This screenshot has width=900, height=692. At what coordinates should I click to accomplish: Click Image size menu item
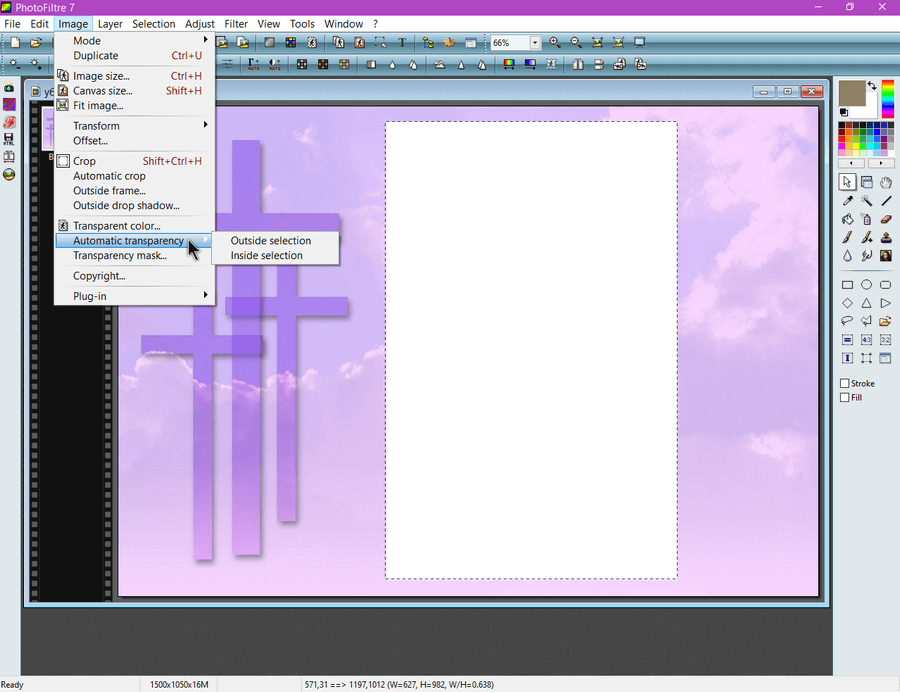135,76
